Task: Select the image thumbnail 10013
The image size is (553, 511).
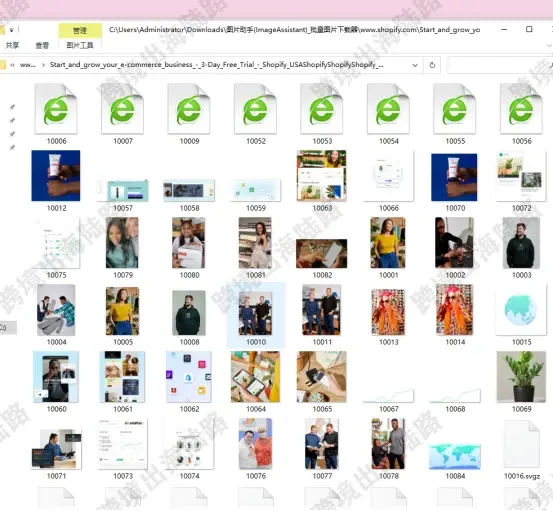Action: [x=388, y=312]
